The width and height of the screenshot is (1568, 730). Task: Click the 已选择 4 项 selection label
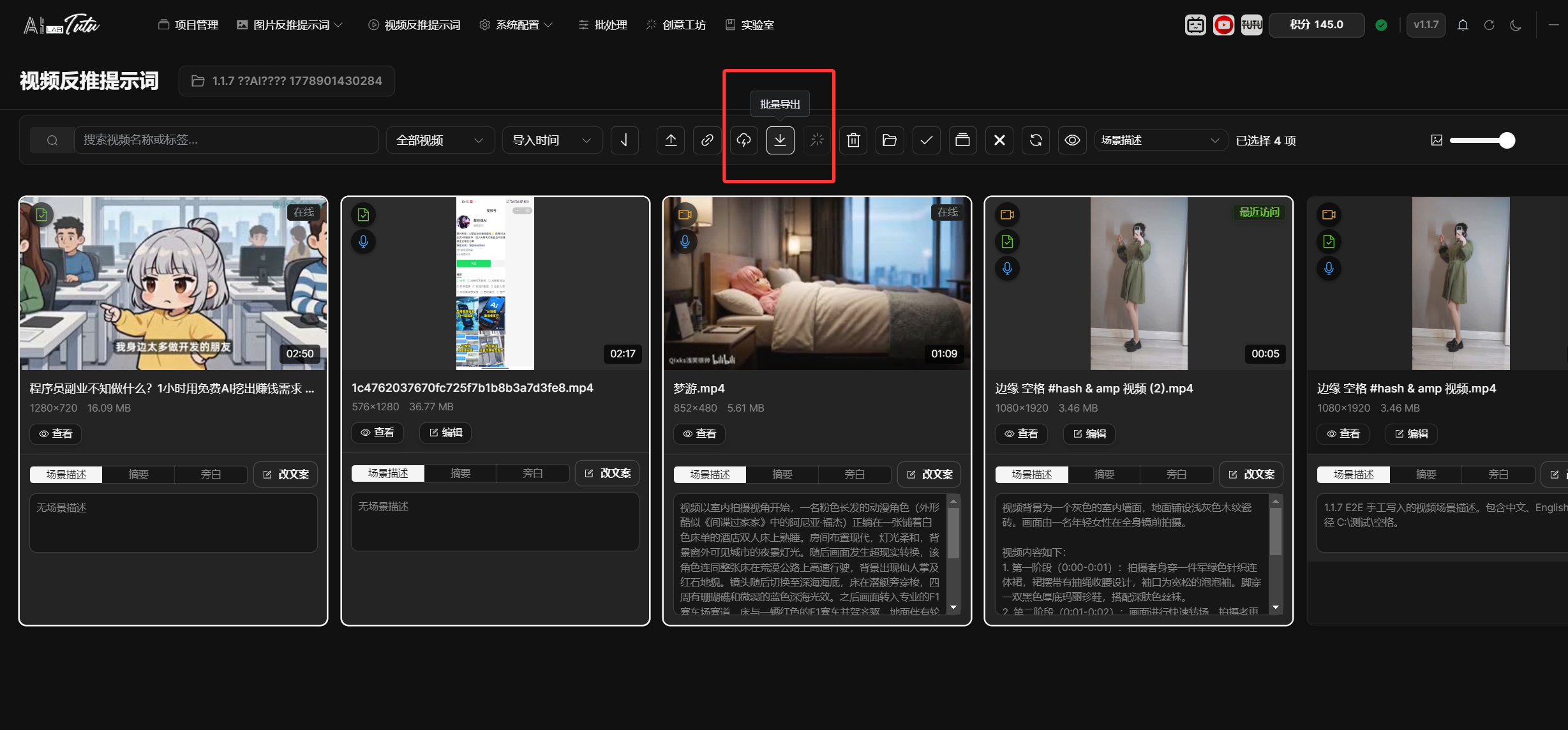point(1266,140)
